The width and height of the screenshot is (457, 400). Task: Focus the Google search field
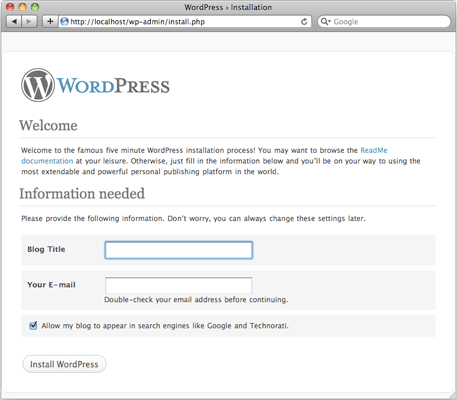coord(384,22)
